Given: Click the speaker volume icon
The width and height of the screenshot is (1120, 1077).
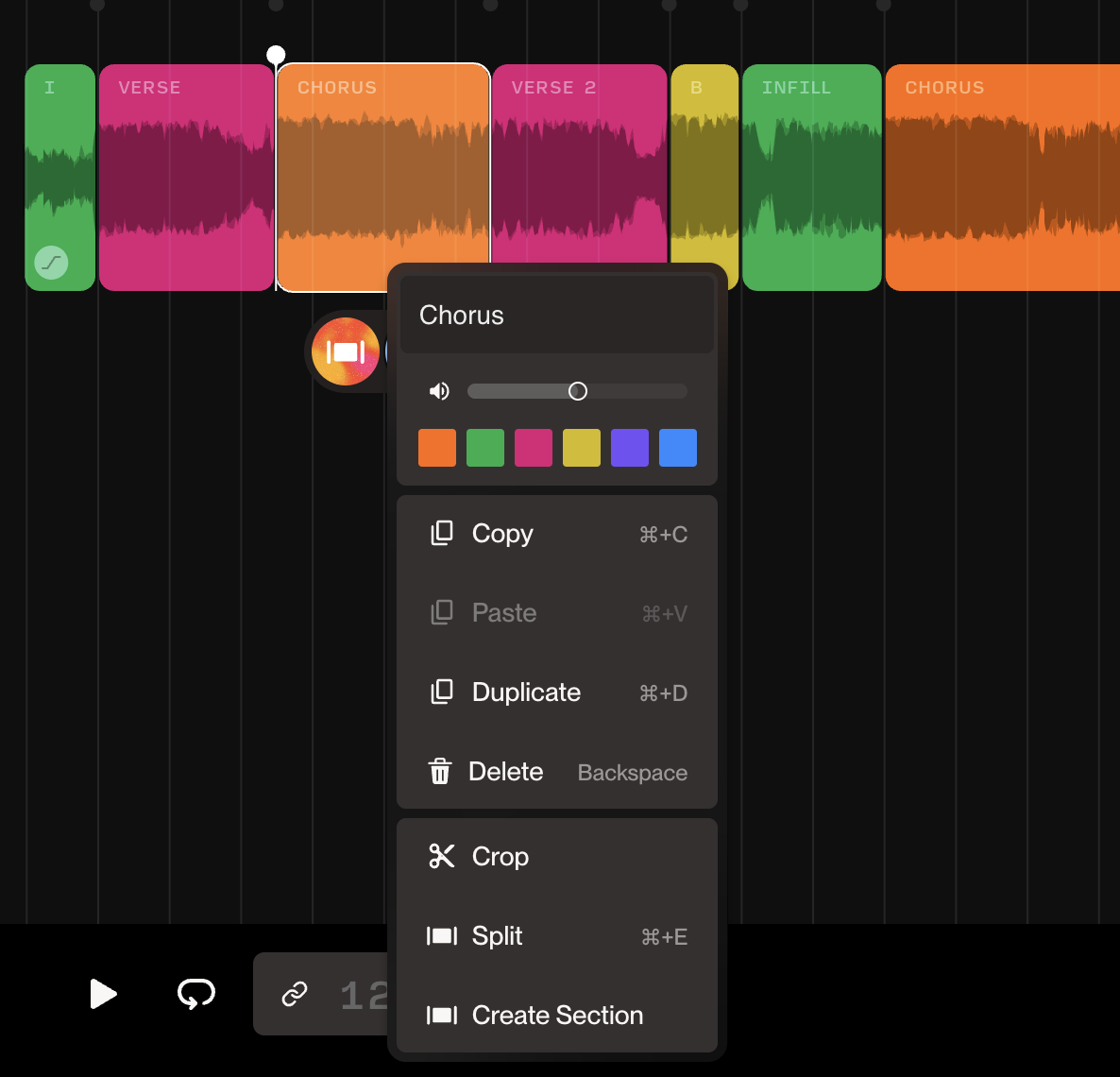Looking at the screenshot, I should 438,391.
